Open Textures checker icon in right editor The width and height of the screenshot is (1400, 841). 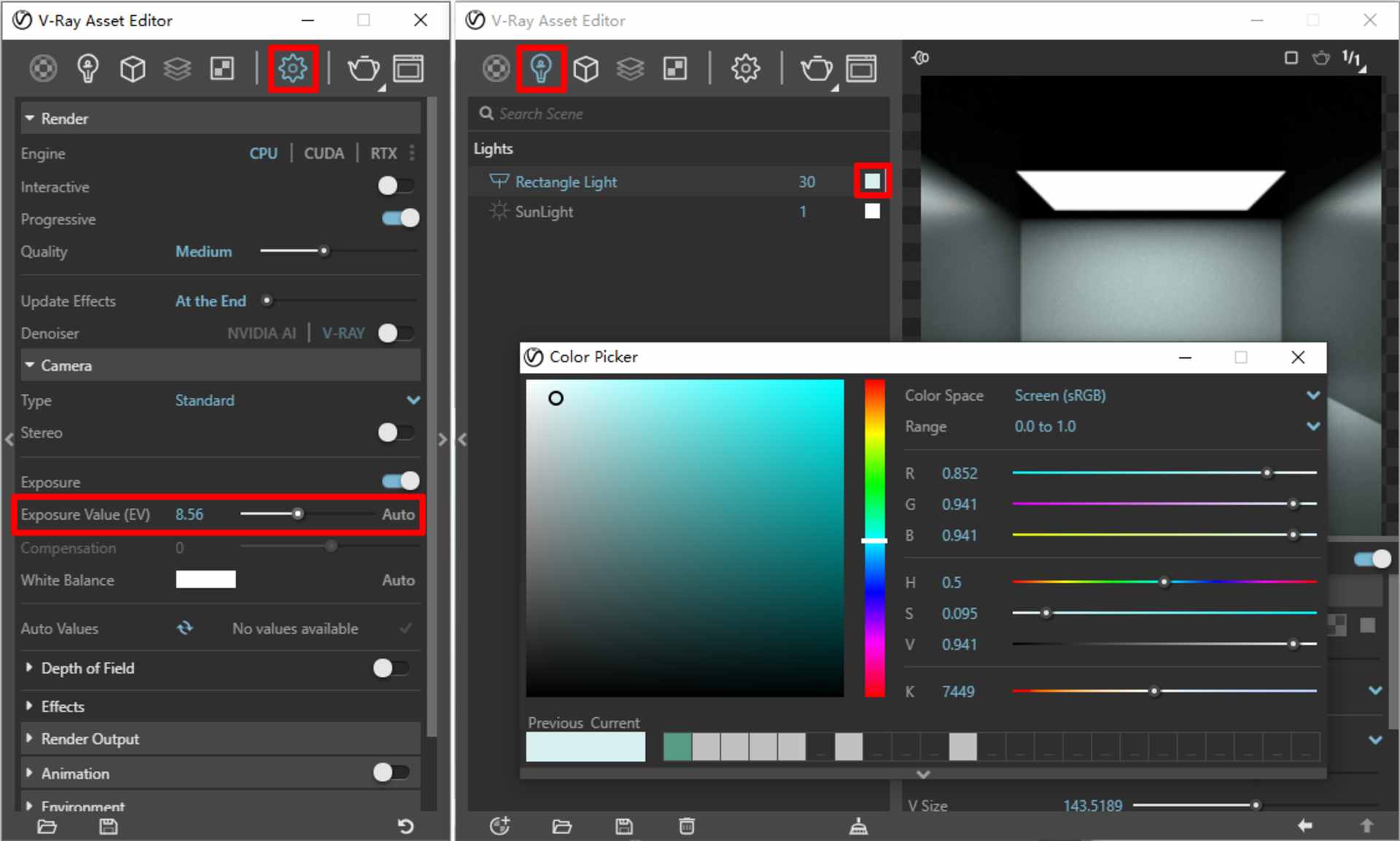pos(674,69)
